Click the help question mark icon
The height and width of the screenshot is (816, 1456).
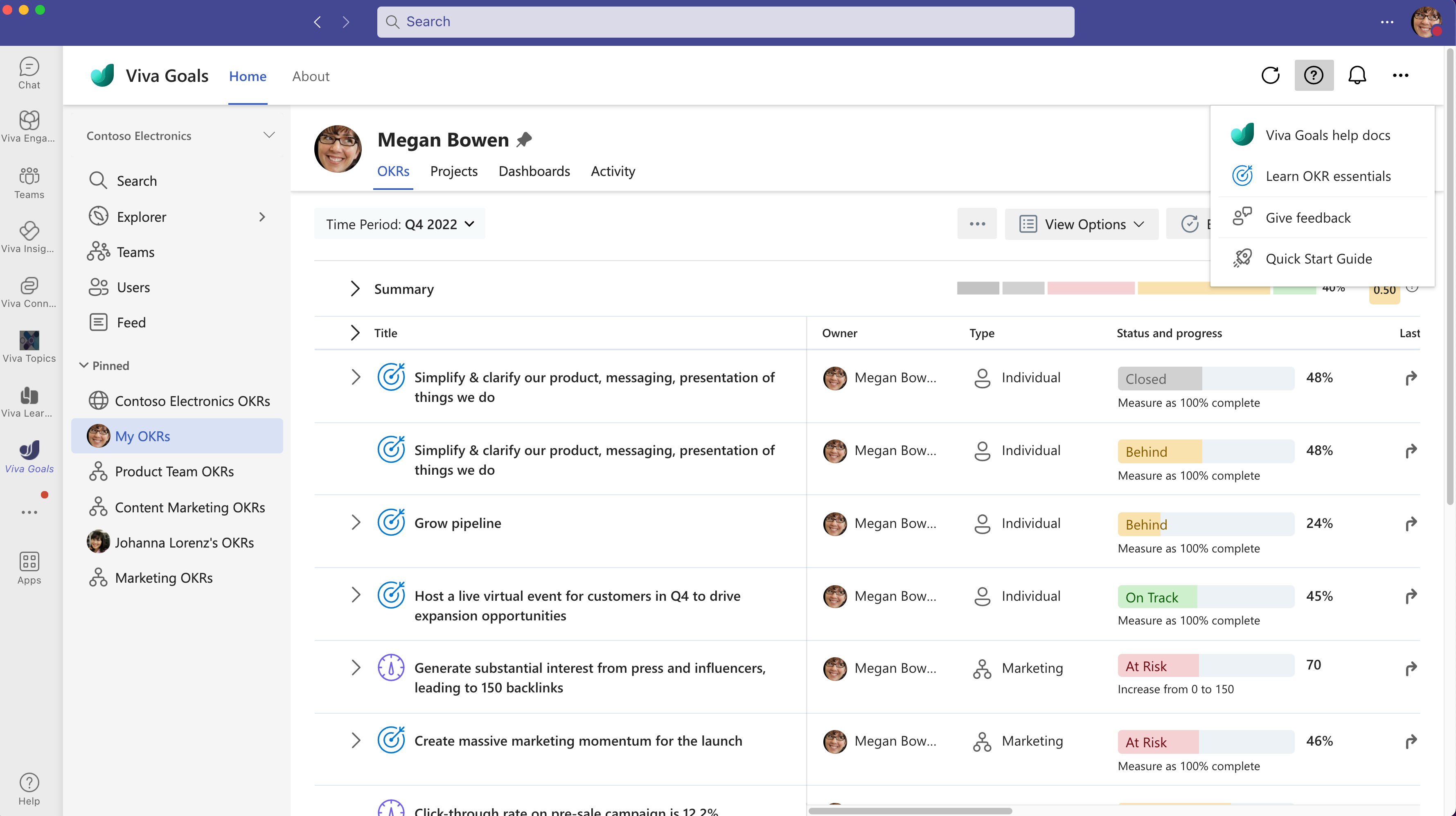point(1313,75)
